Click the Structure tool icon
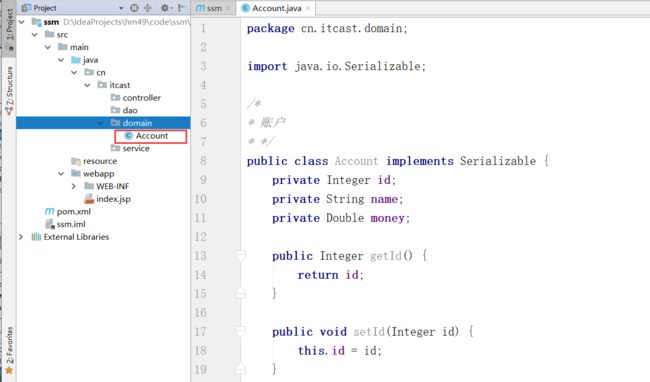Image resolution: width=650 pixels, height=382 pixels. tap(9, 111)
